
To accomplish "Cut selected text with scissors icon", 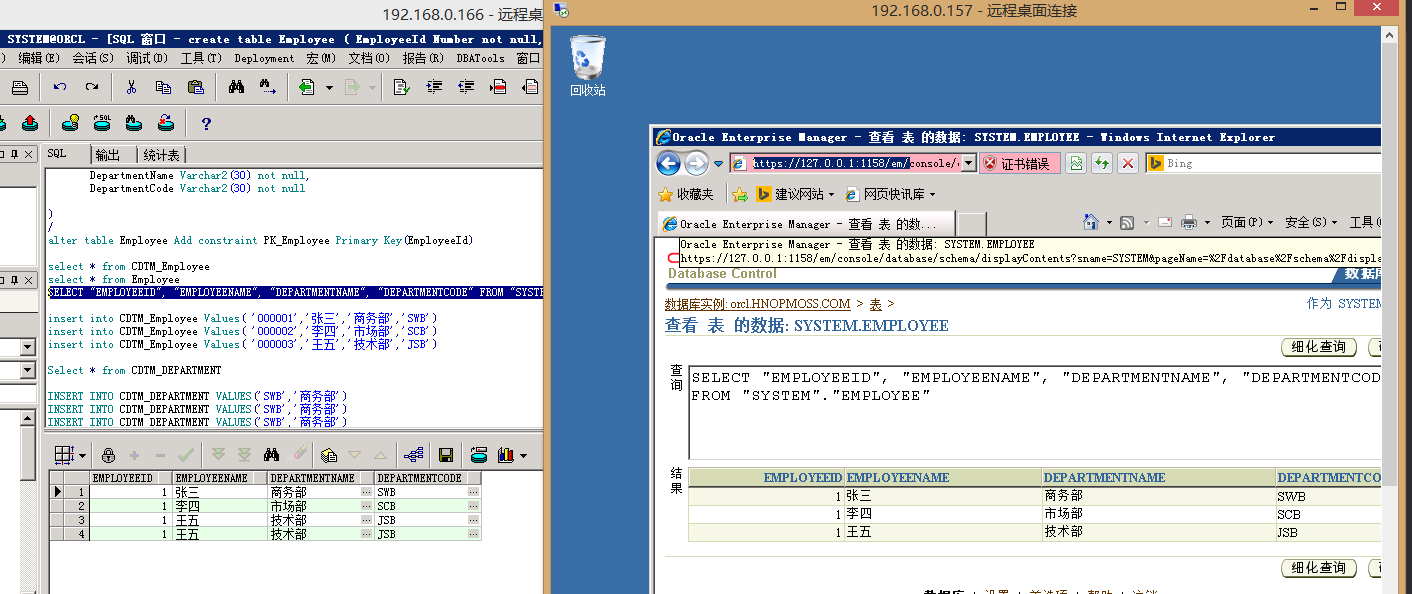I will click(131, 87).
